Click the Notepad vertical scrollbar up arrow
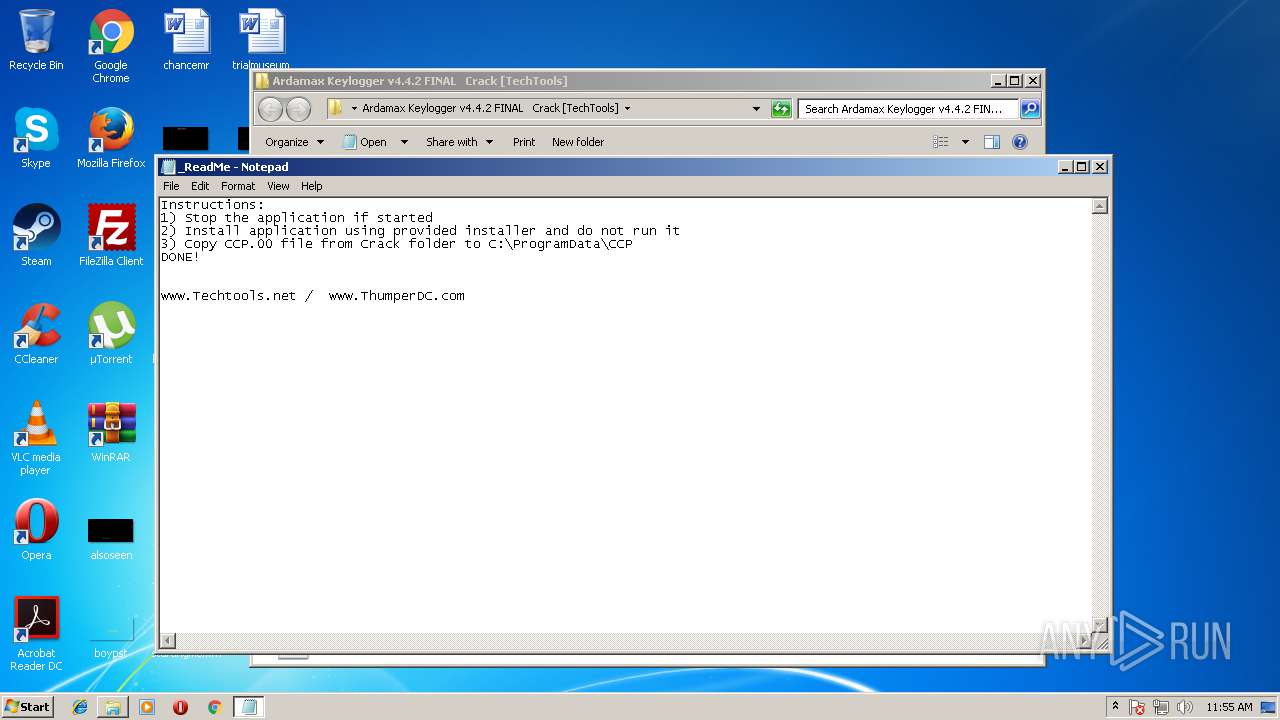 tap(1100, 206)
